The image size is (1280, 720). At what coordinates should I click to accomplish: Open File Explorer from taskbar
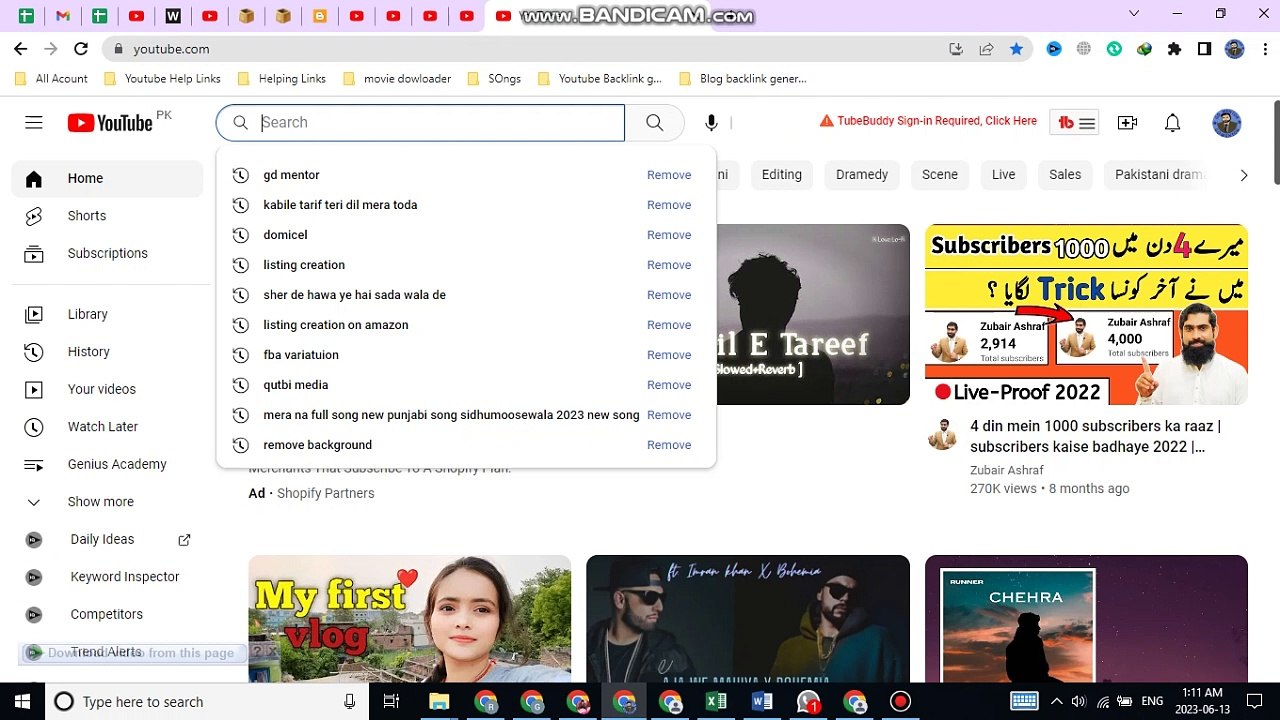point(439,701)
